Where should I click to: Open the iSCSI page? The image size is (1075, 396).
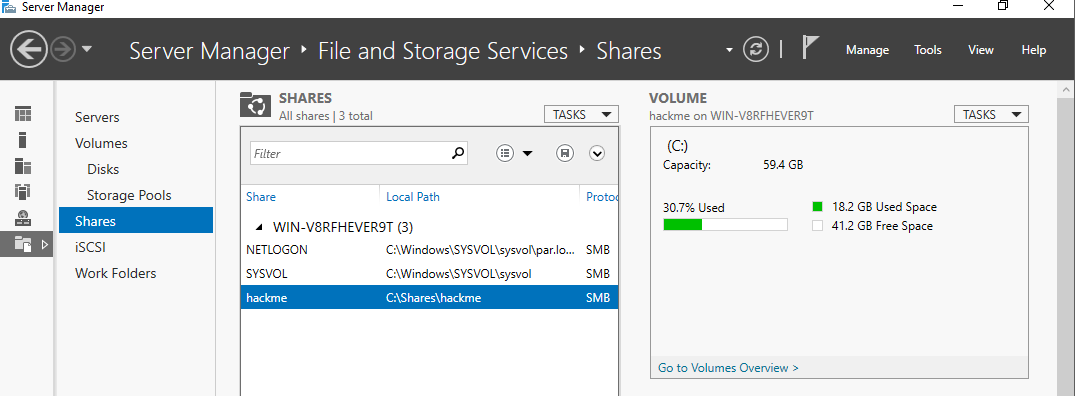point(90,247)
